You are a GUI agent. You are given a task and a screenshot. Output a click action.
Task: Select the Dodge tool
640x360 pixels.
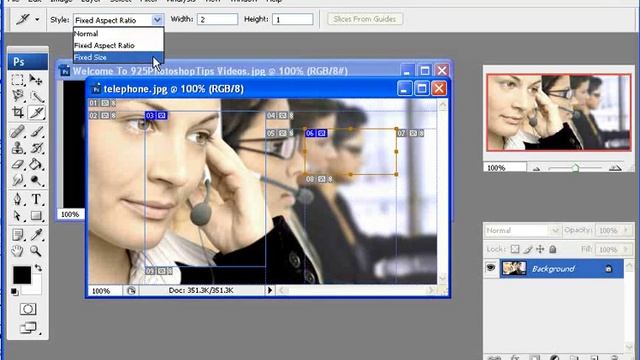[x=36, y=180]
